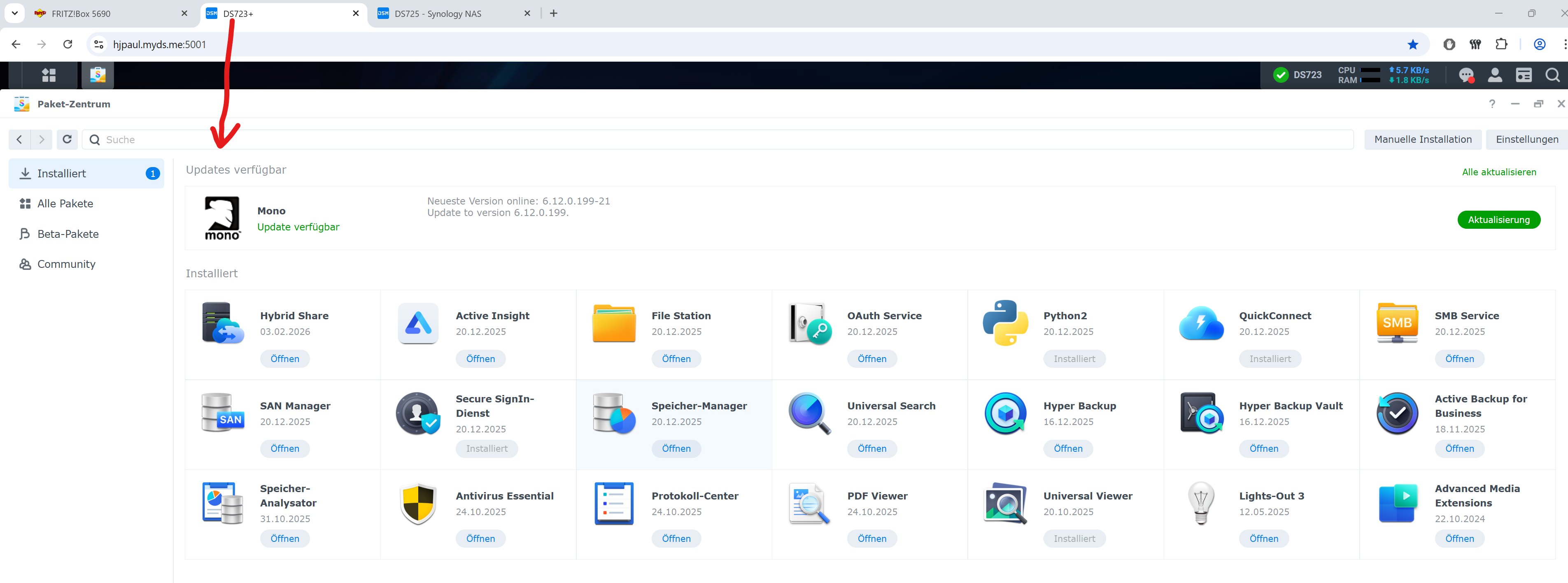
Task: Select Alle Pakete in sidebar
Action: pos(65,203)
